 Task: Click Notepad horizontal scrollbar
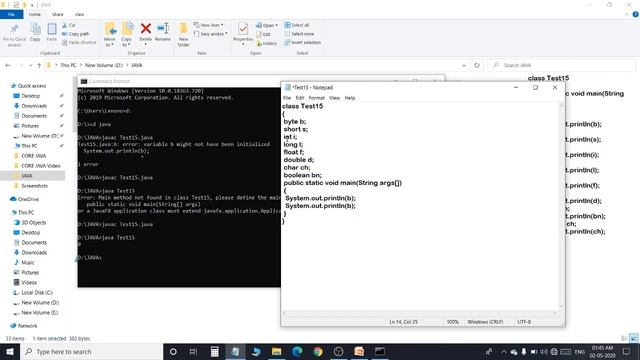(x=420, y=313)
